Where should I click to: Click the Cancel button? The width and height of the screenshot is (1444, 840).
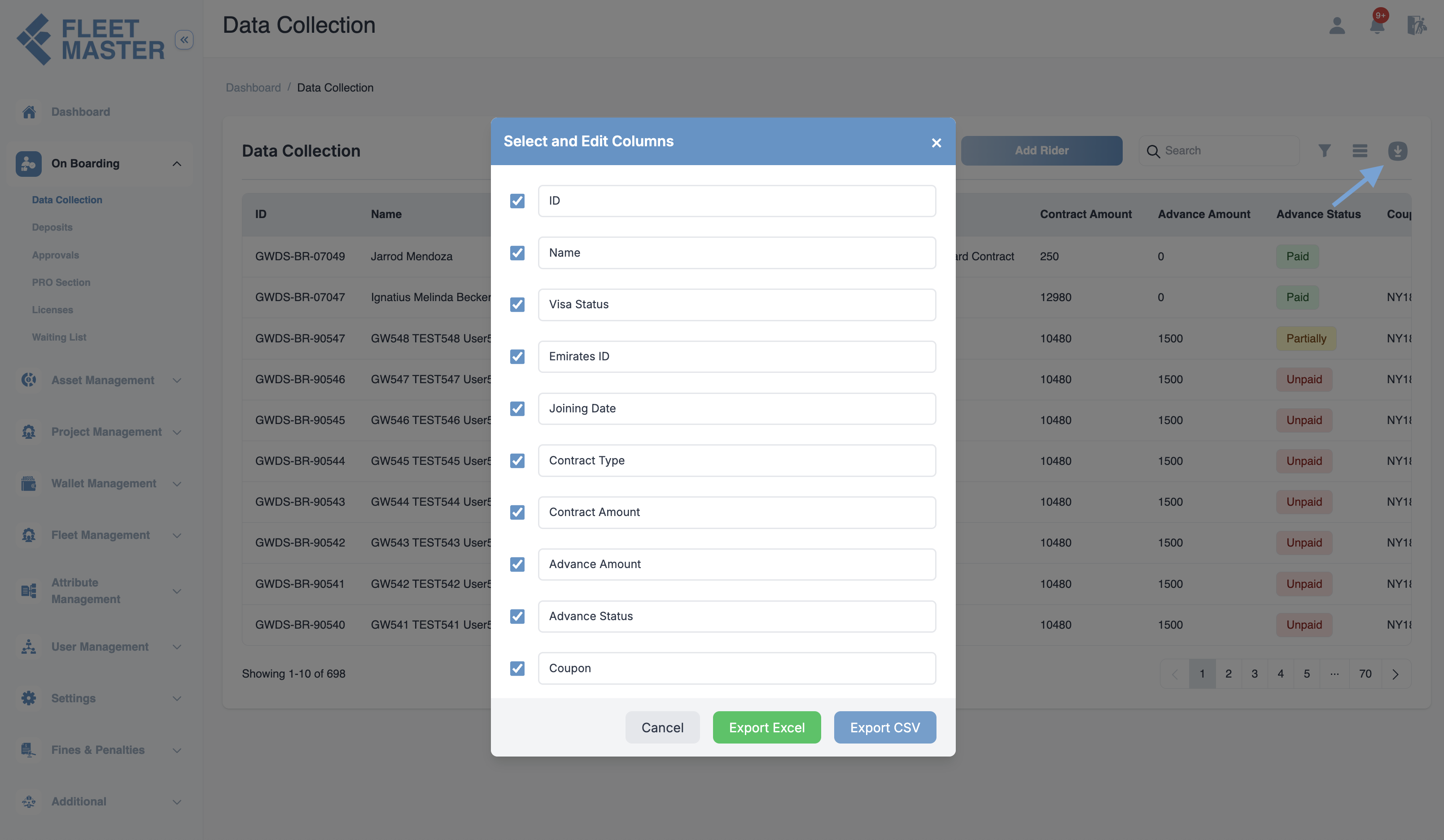662,728
